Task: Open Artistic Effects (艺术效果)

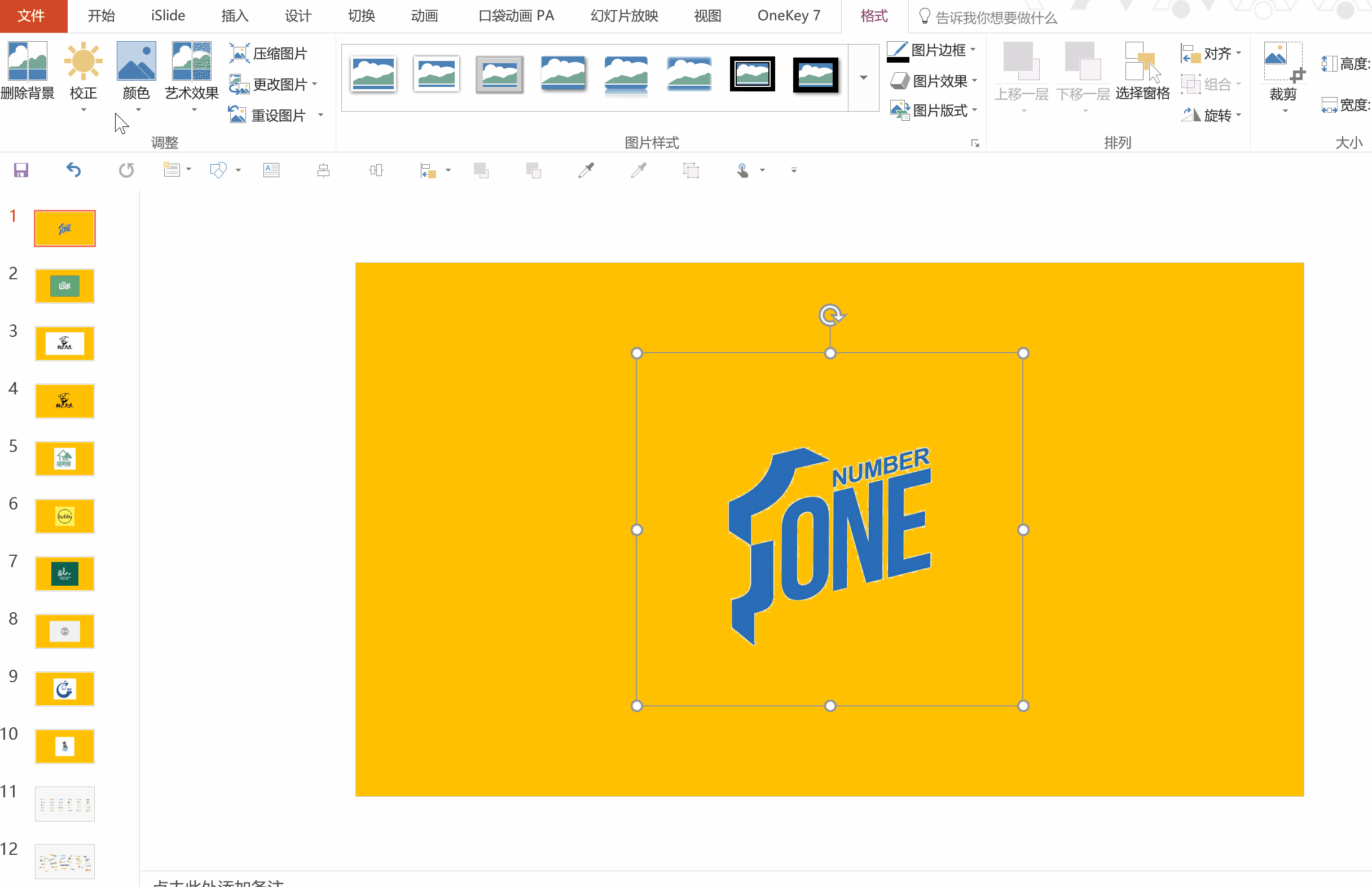Action: point(191,61)
